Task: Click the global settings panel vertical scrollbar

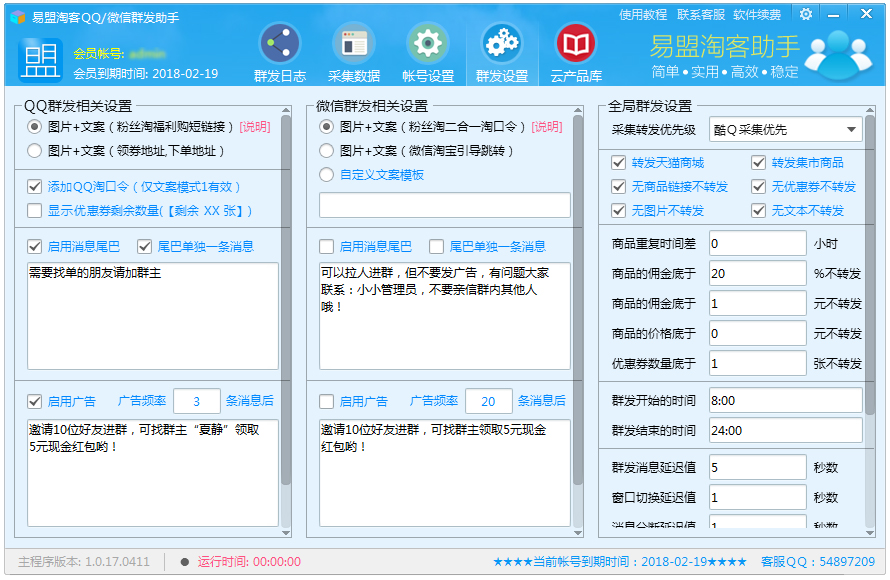Action: click(870, 300)
